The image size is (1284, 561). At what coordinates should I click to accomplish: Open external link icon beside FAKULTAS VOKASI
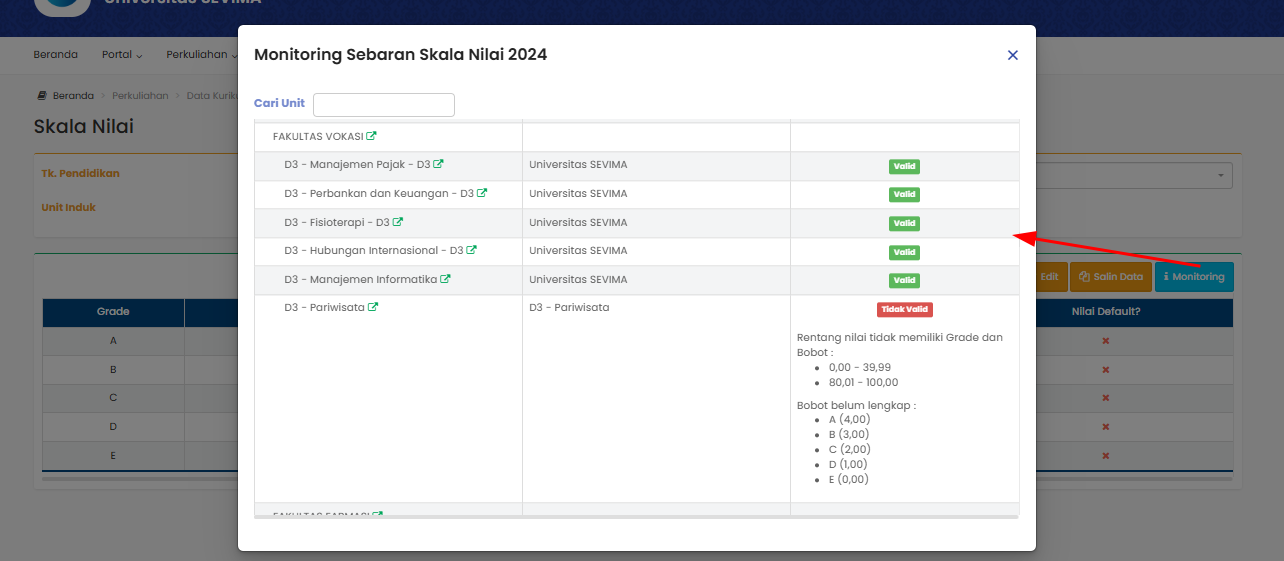[x=372, y=136]
